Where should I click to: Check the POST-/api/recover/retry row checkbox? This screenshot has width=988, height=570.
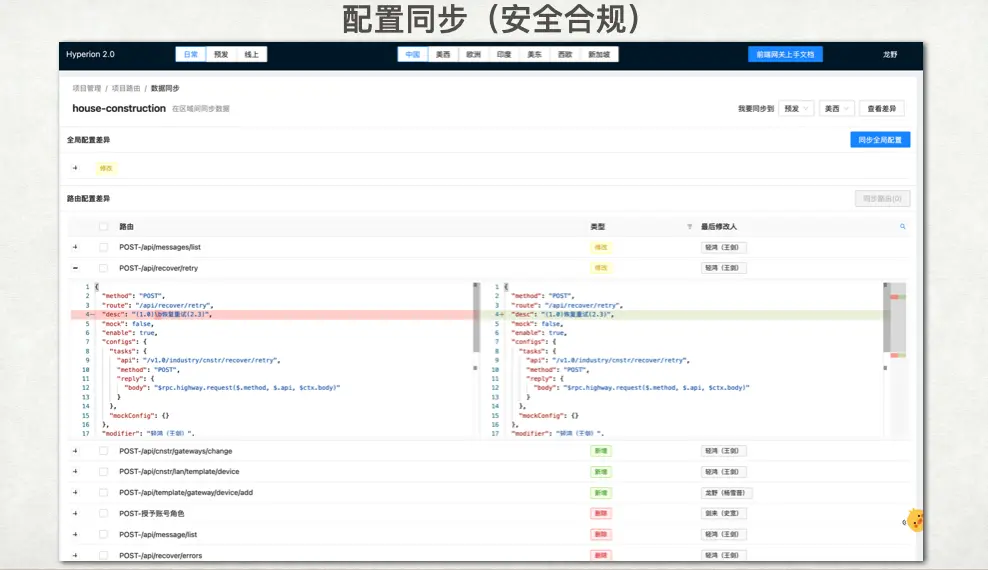click(103, 268)
